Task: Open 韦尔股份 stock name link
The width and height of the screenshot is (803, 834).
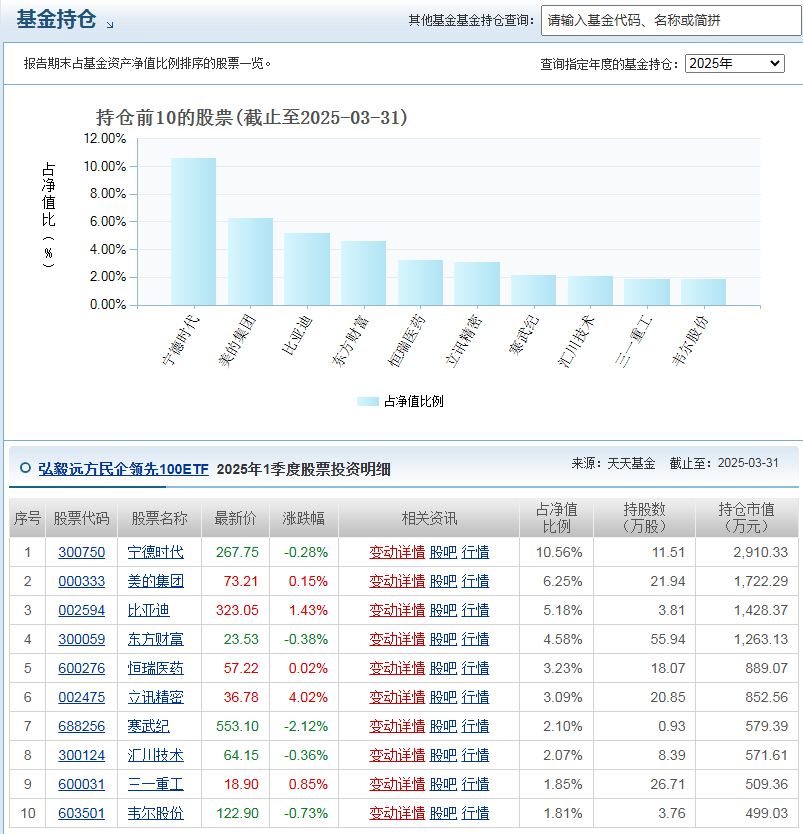Action: [155, 813]
